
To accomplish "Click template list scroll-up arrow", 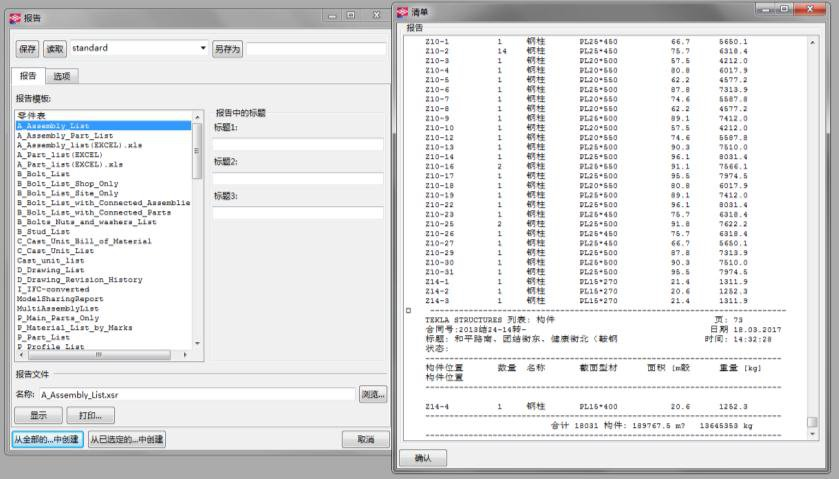I will tap(197, 117).
